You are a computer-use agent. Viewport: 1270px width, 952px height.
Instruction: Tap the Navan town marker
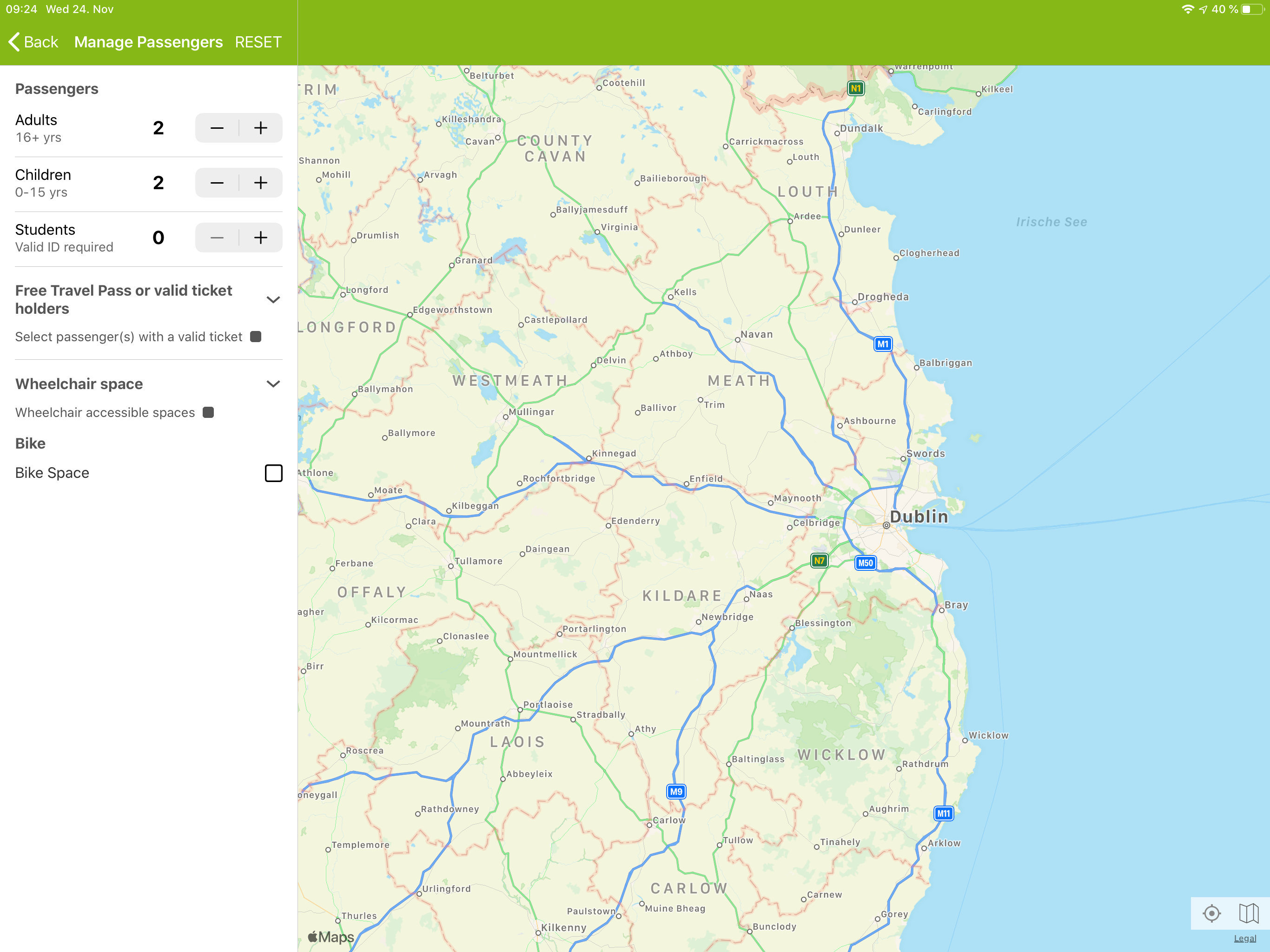click(737, 340)
